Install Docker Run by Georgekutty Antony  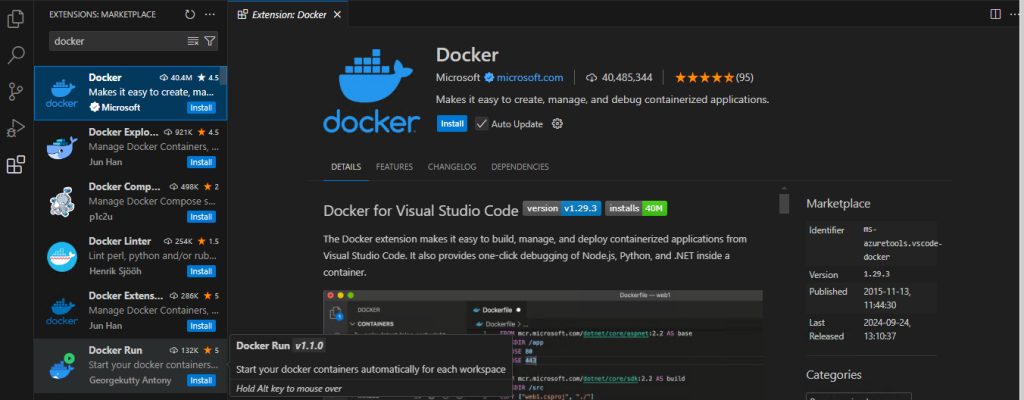point(201,380)
